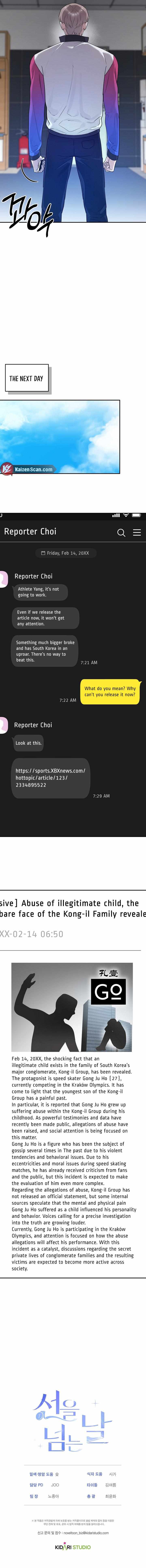Tap the search magnifier in chat header
The height and width of the screenshot is (1568, 146).
pyautogui.click(x=121, y=532)
